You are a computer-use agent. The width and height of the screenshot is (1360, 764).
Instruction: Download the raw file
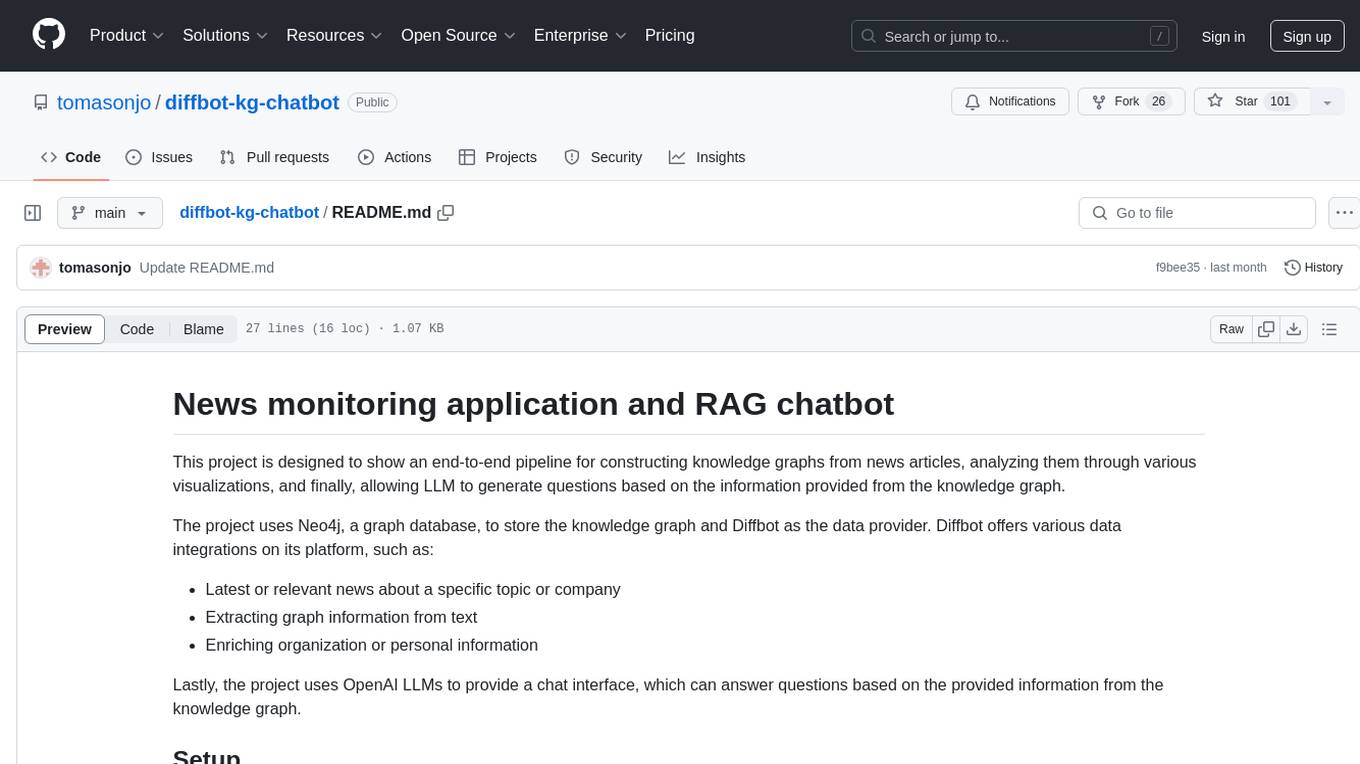coord(1294,329)
